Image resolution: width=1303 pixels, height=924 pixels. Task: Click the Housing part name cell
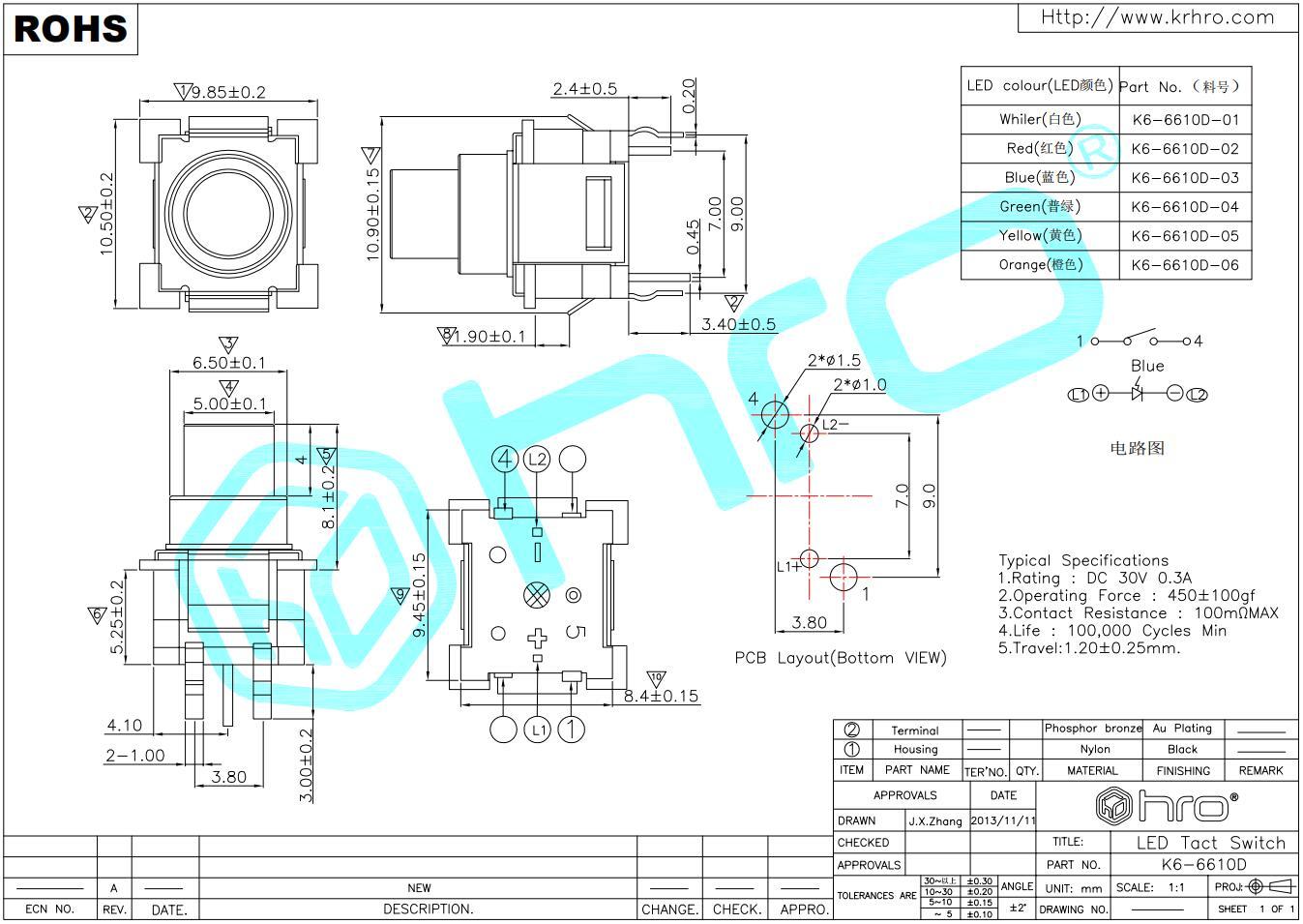click(x=916, y=749)
